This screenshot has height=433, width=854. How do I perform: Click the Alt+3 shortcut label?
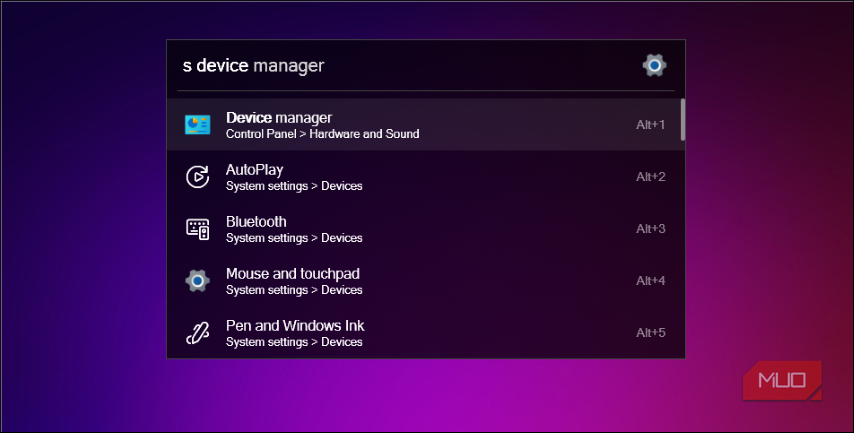(650, 229)
